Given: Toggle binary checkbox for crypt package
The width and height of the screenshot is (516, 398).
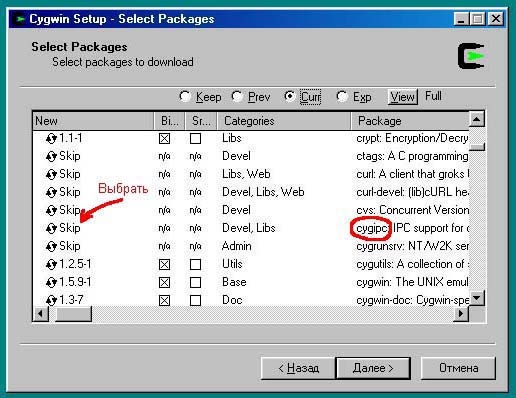Looking at the screenshot, I should tap(164, 138).
